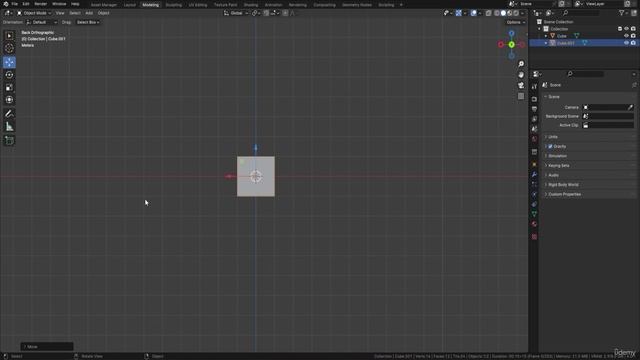640x360 pixels.
Task: Open the Output properties tab
Action: 534,109
